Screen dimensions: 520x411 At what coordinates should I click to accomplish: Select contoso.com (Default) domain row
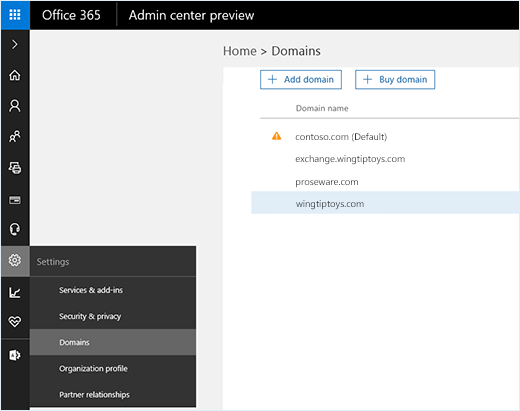point(385,137)
